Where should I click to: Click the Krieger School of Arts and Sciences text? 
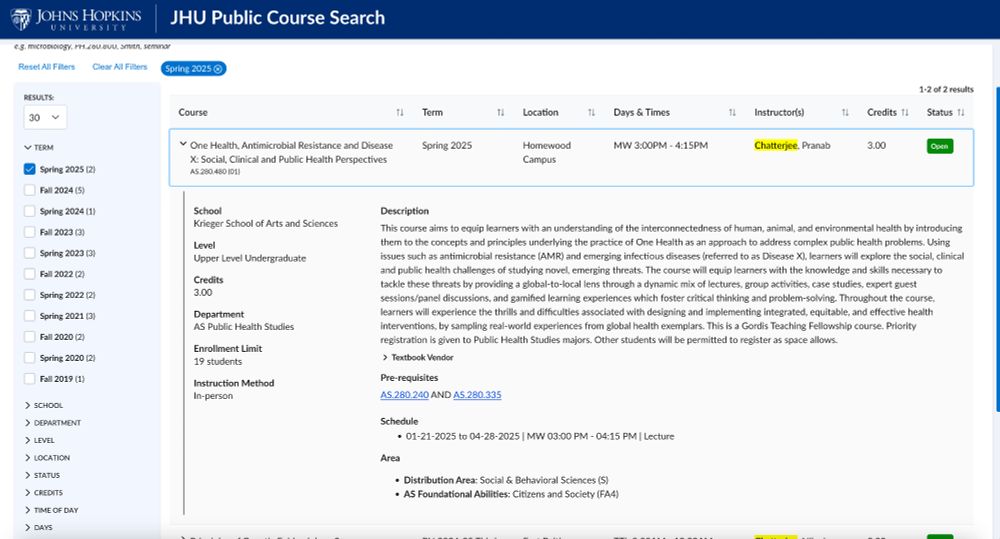coord(266,224)
